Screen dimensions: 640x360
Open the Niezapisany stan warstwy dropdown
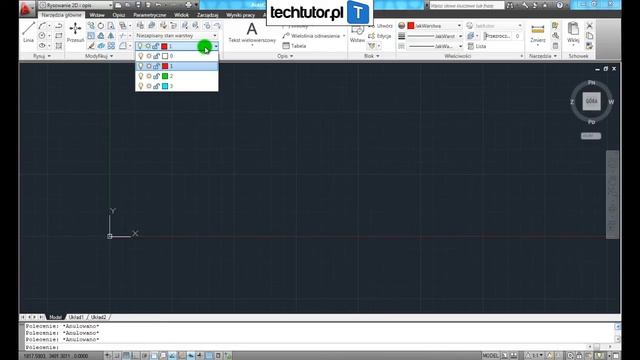click(177, 36)
